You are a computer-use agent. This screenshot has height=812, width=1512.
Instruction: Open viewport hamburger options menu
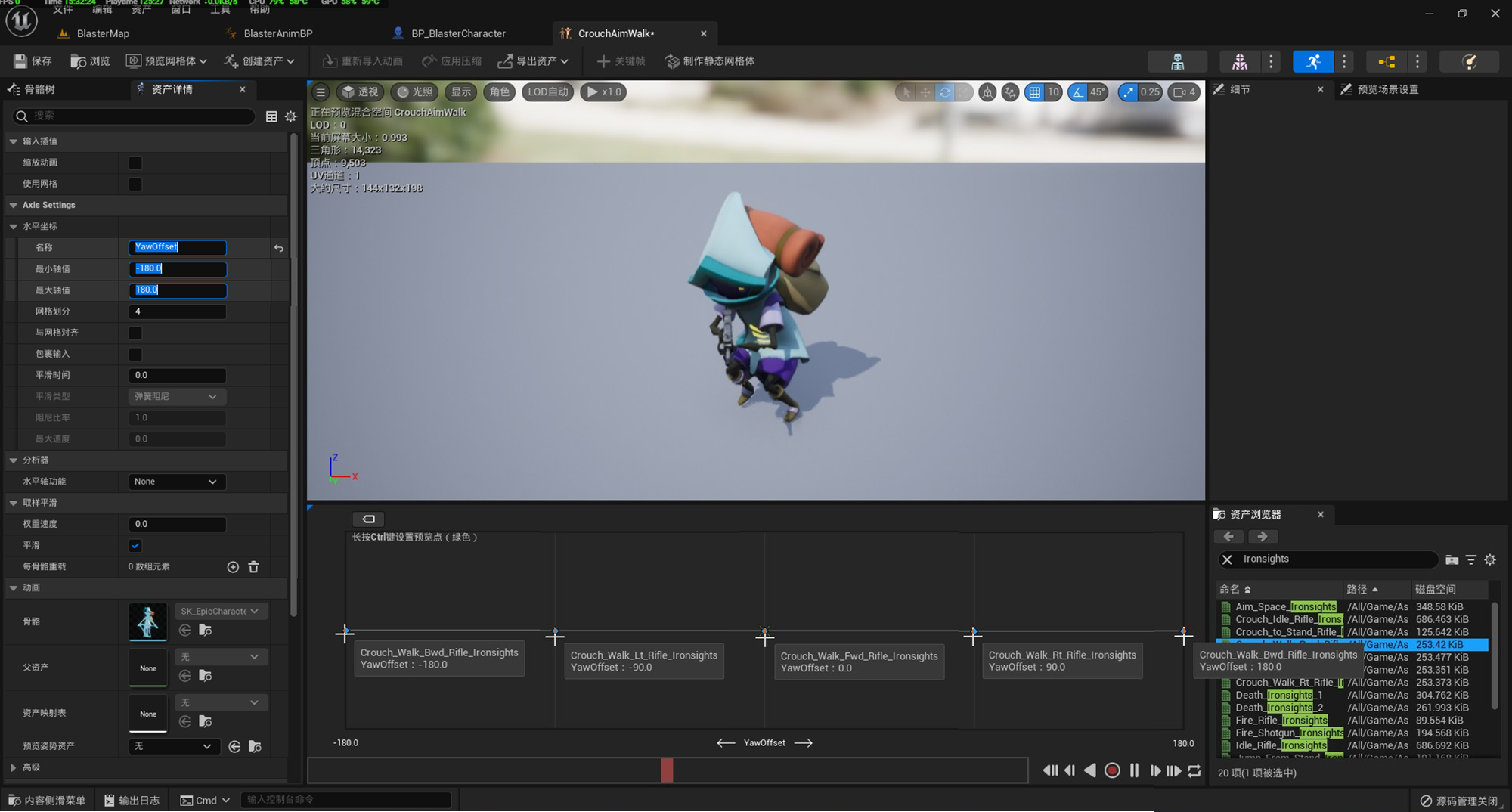(321, 92)
